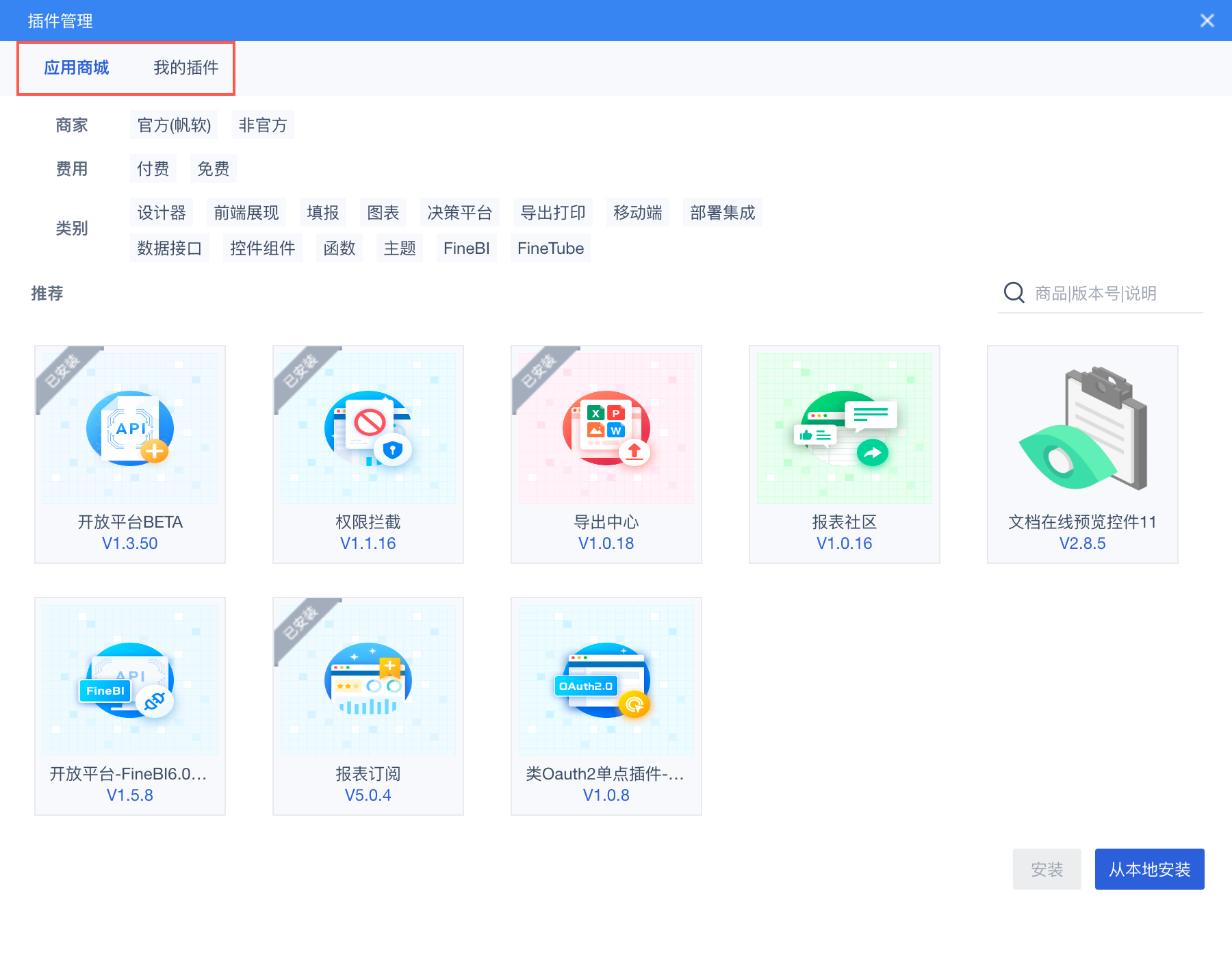This screenshot has width=1232, height=954.
Task: Click the V2.8.5 version text
Action: click(x=1083, y=543)
